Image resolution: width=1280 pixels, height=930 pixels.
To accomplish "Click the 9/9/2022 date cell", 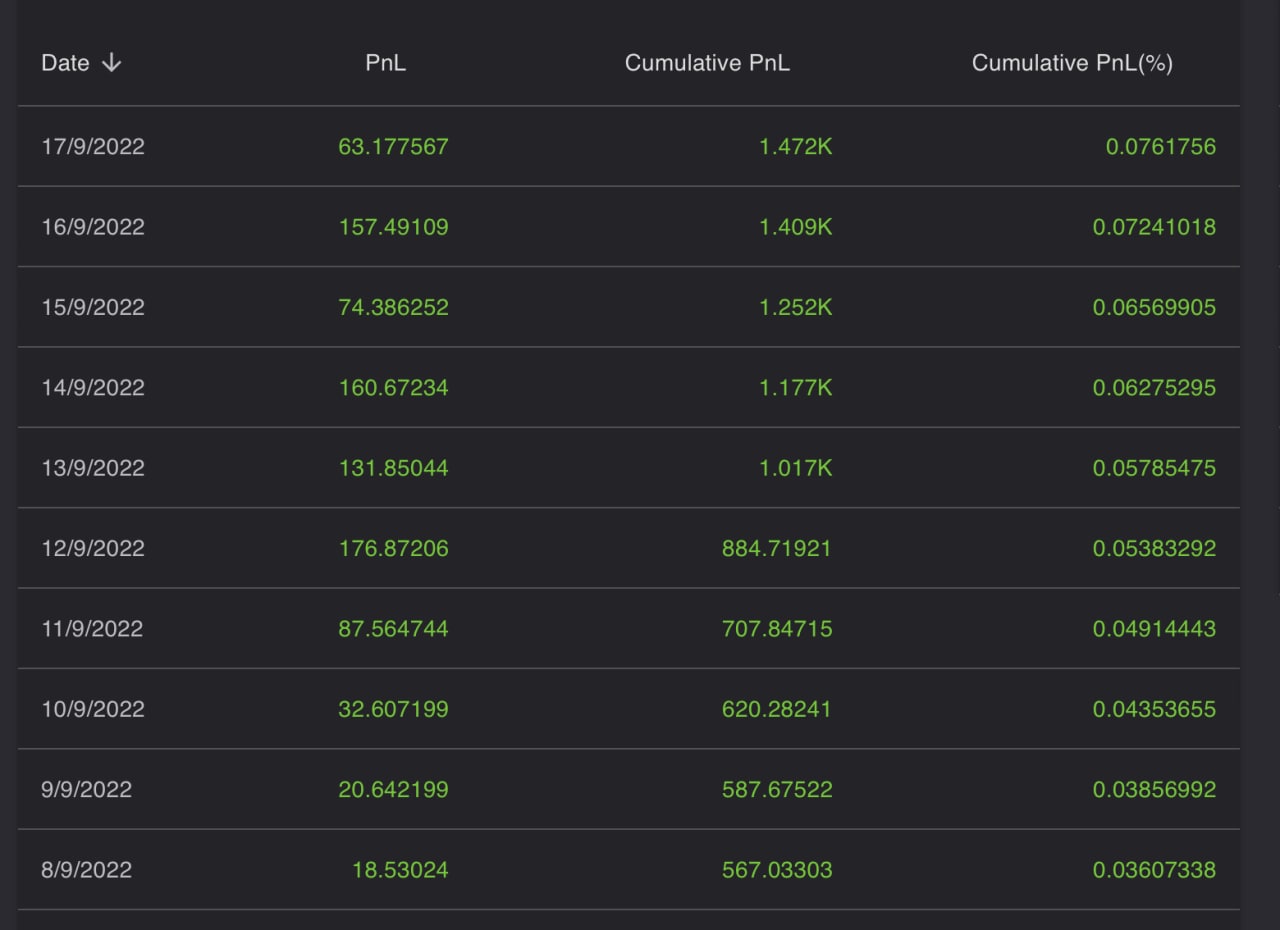I will pos(87,789).
